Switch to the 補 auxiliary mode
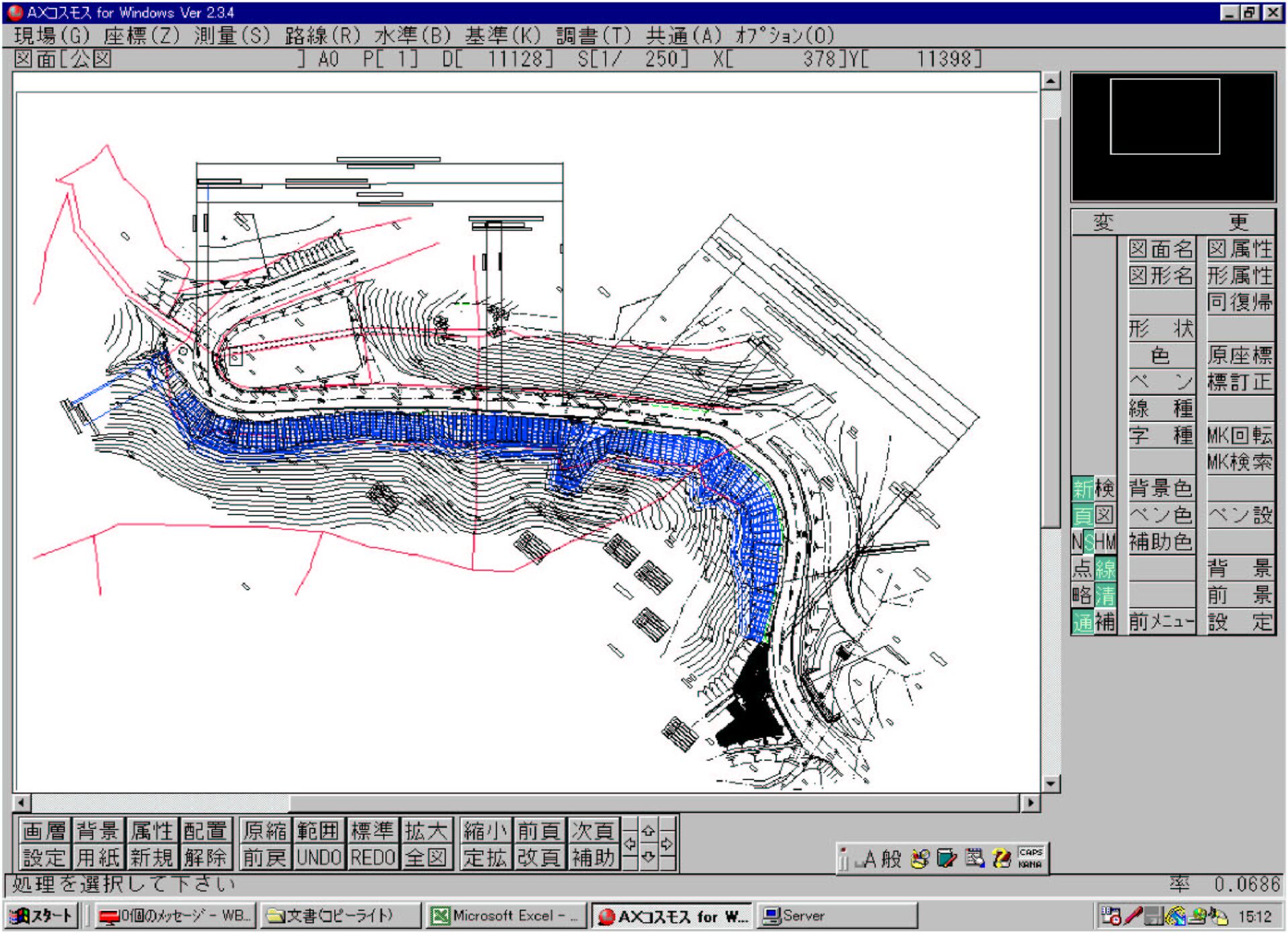1288x933 pixels. click(1105, 622)
